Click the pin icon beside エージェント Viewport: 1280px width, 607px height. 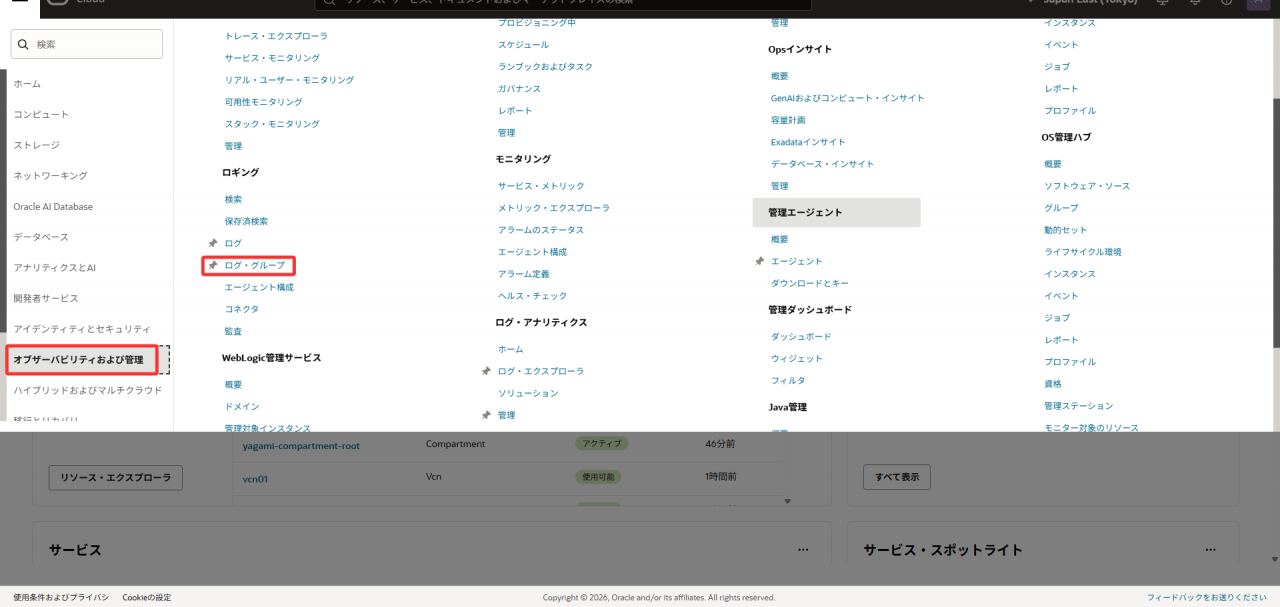tap(759, 261)
